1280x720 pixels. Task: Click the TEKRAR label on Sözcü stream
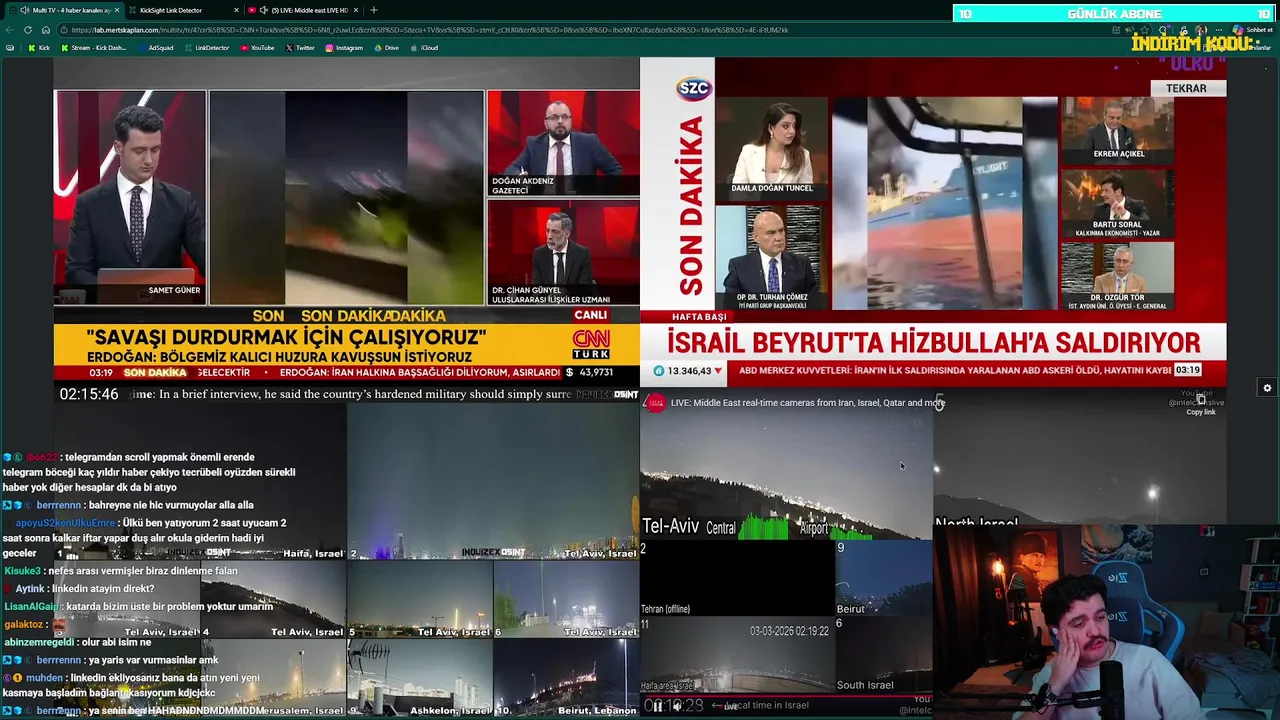1186,88
